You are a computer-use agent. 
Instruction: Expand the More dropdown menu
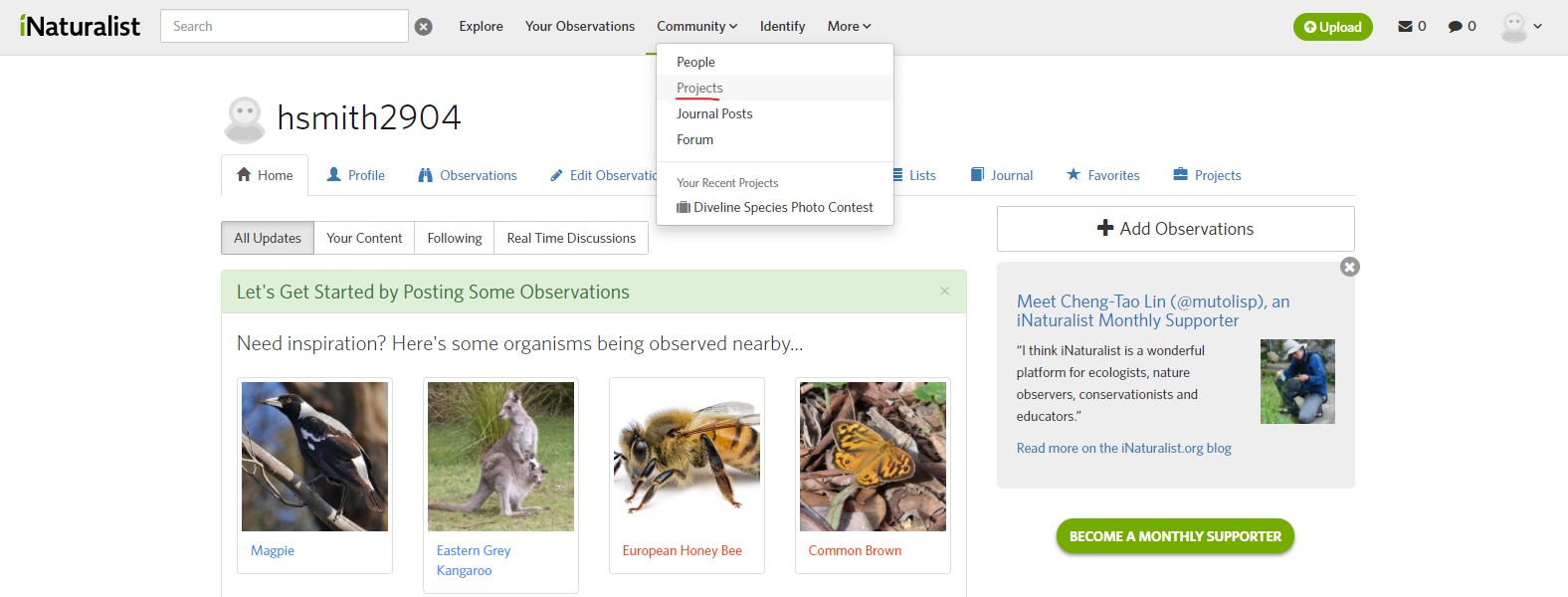[849, 26]
